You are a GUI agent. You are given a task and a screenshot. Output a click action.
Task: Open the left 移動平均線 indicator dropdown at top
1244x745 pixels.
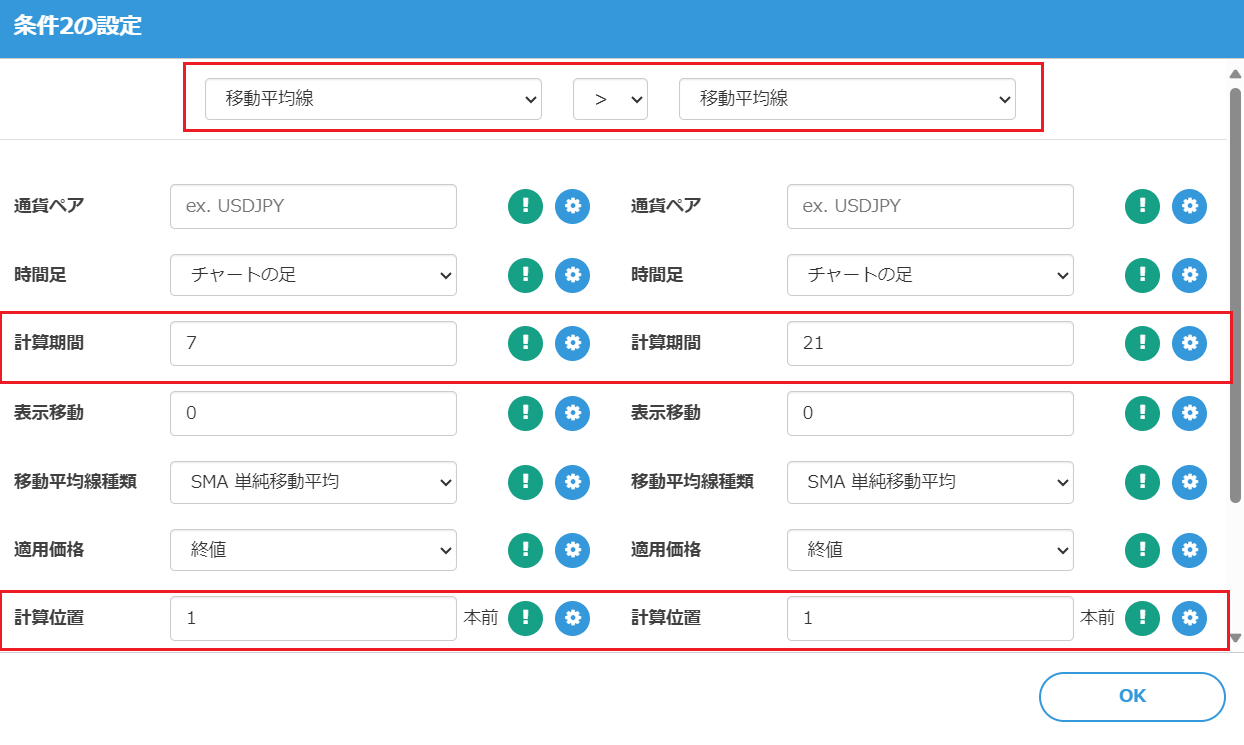pos(373,99)
